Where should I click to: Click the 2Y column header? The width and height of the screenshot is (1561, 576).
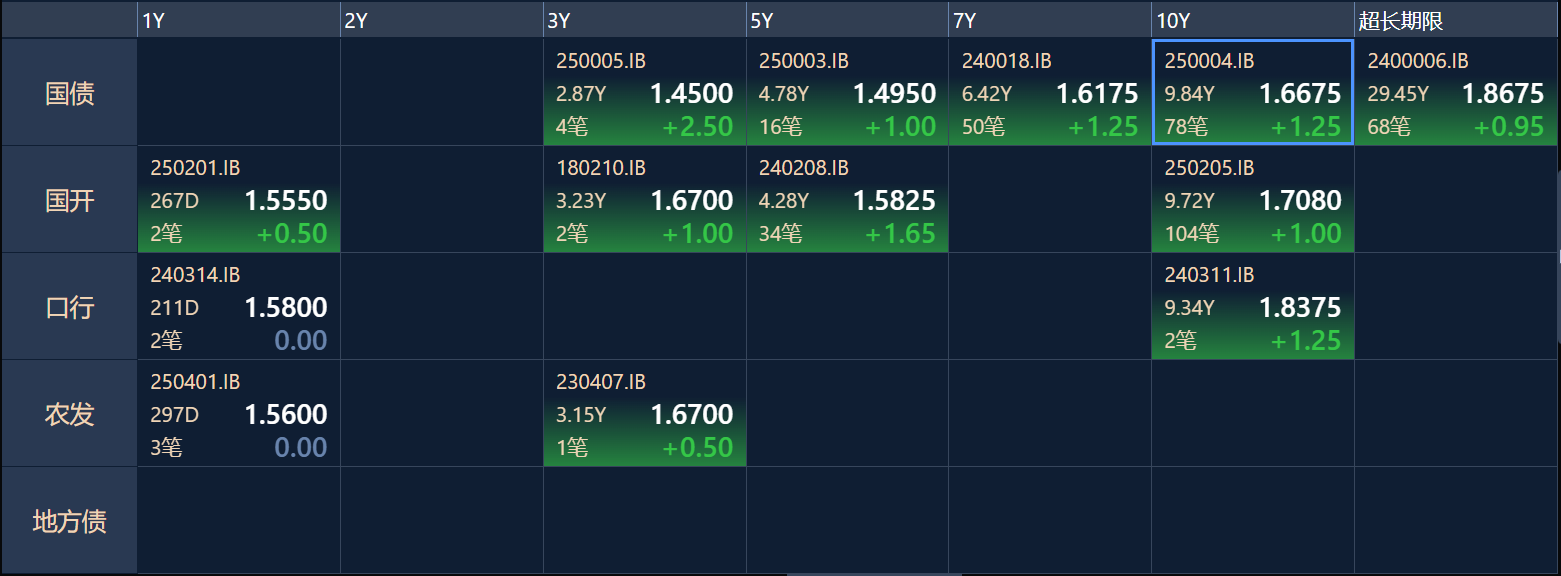pyautogui.click(x=441, y=20)
